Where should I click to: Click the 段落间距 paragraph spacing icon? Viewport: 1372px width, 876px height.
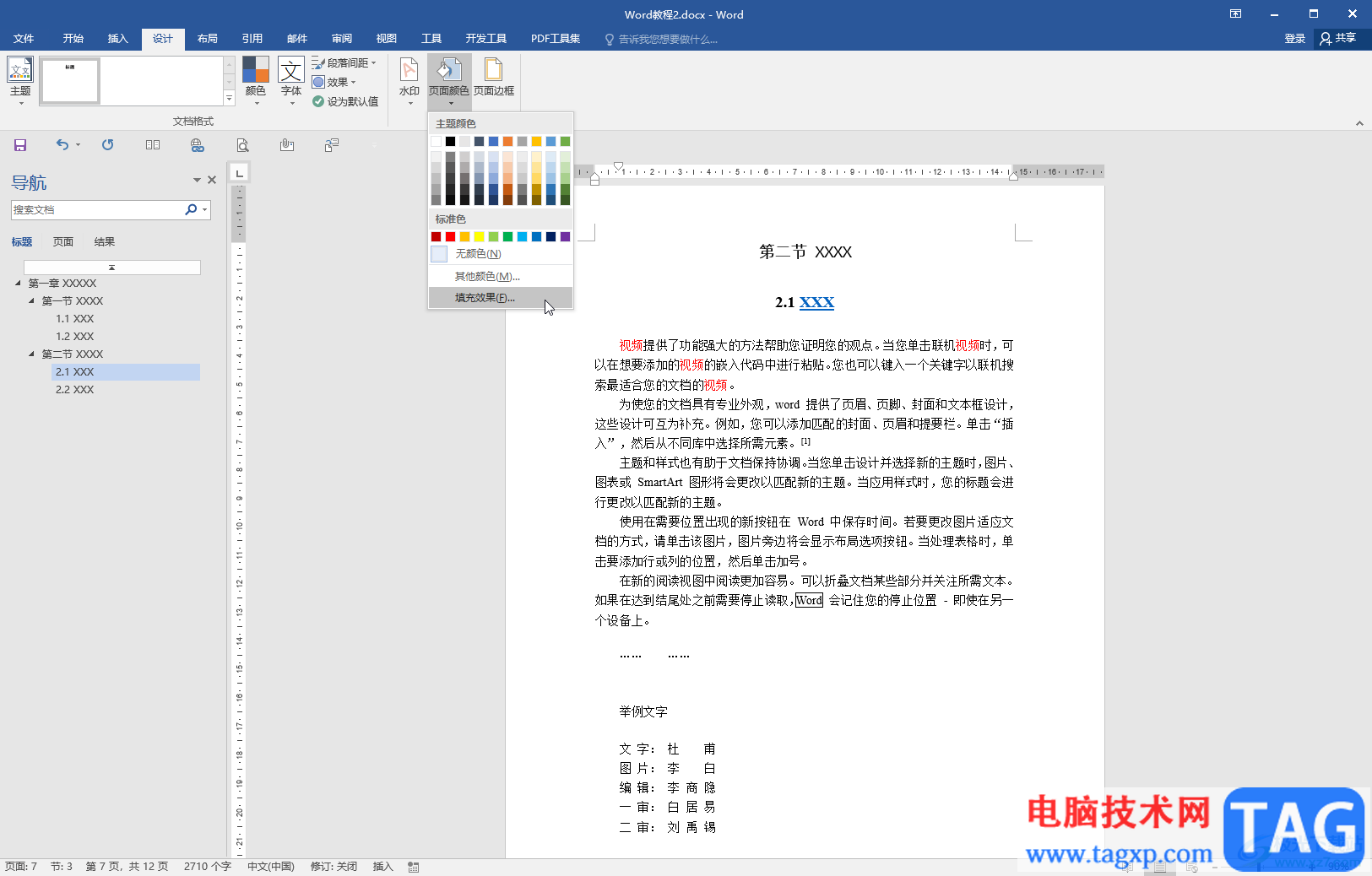pos(318,62)
